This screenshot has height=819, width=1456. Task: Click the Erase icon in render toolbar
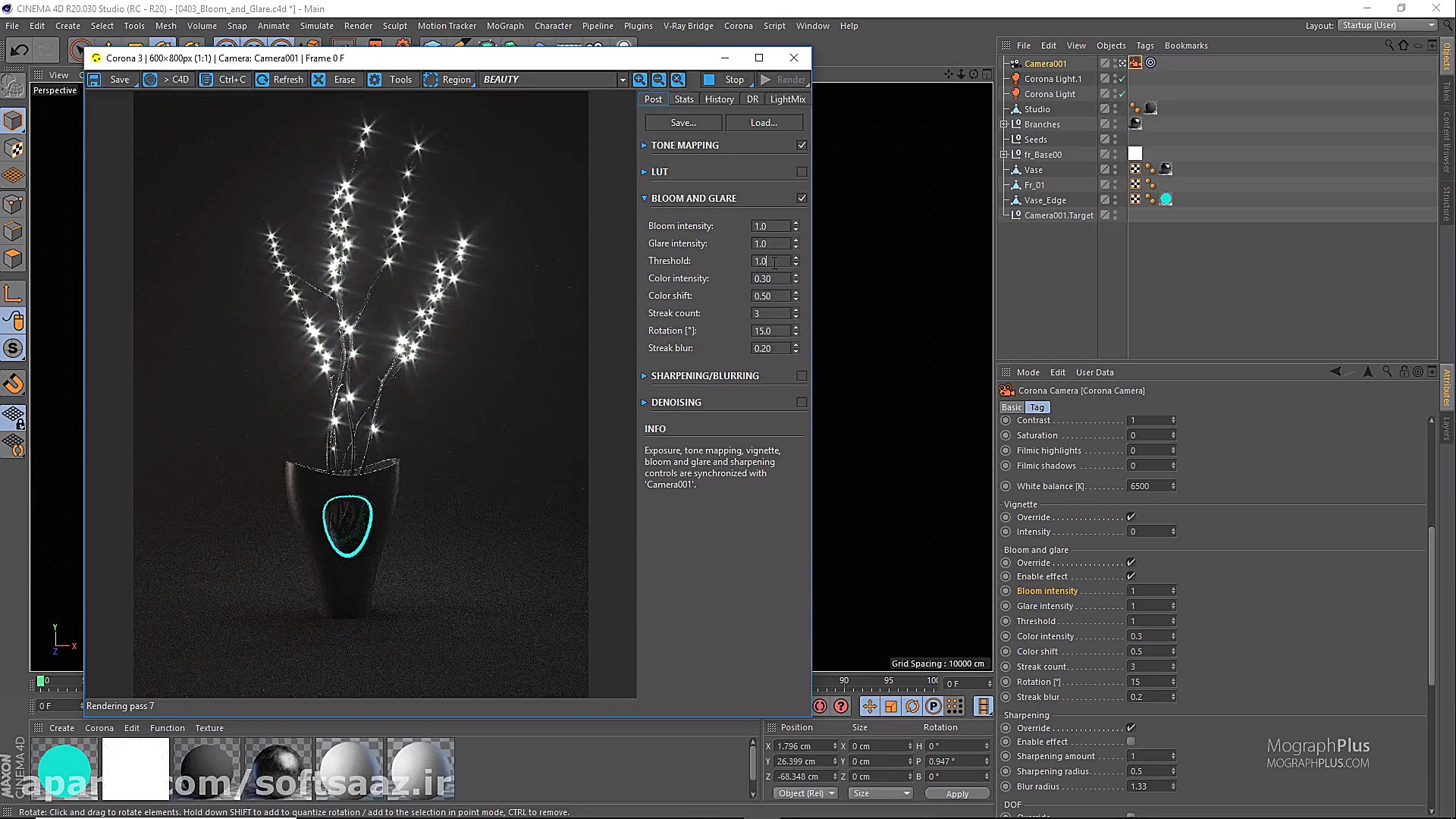(319, 80)
